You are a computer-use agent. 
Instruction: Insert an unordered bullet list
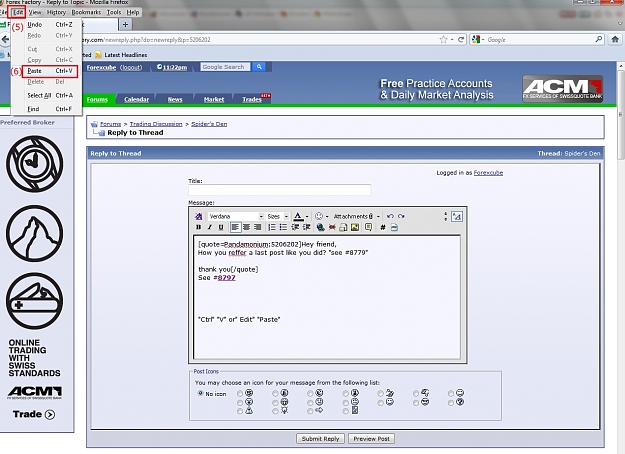[283, 227]
